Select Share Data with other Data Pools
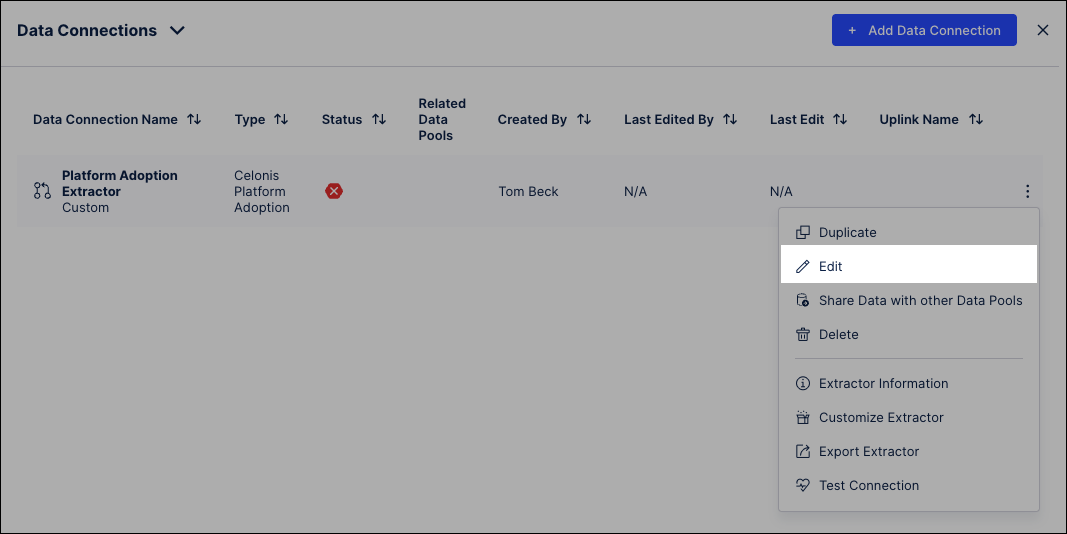The image size is (1067, 534). (920, 300)
